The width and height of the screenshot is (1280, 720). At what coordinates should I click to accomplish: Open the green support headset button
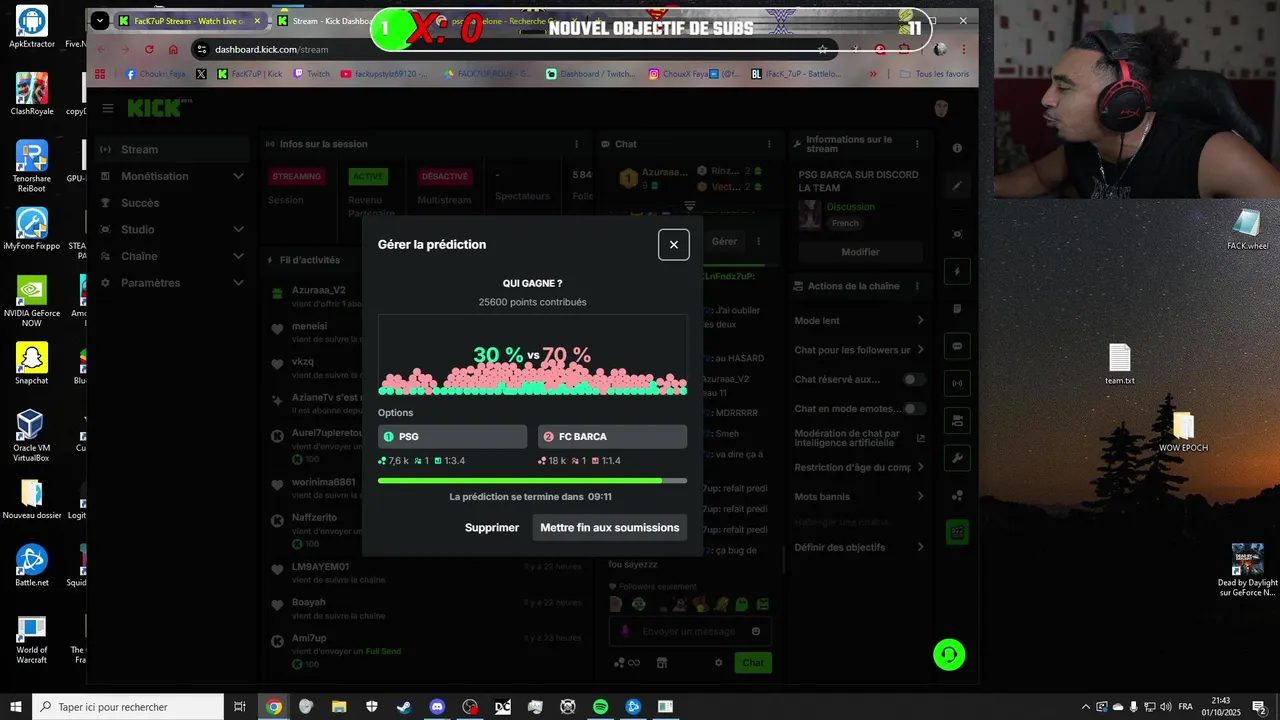949,655
